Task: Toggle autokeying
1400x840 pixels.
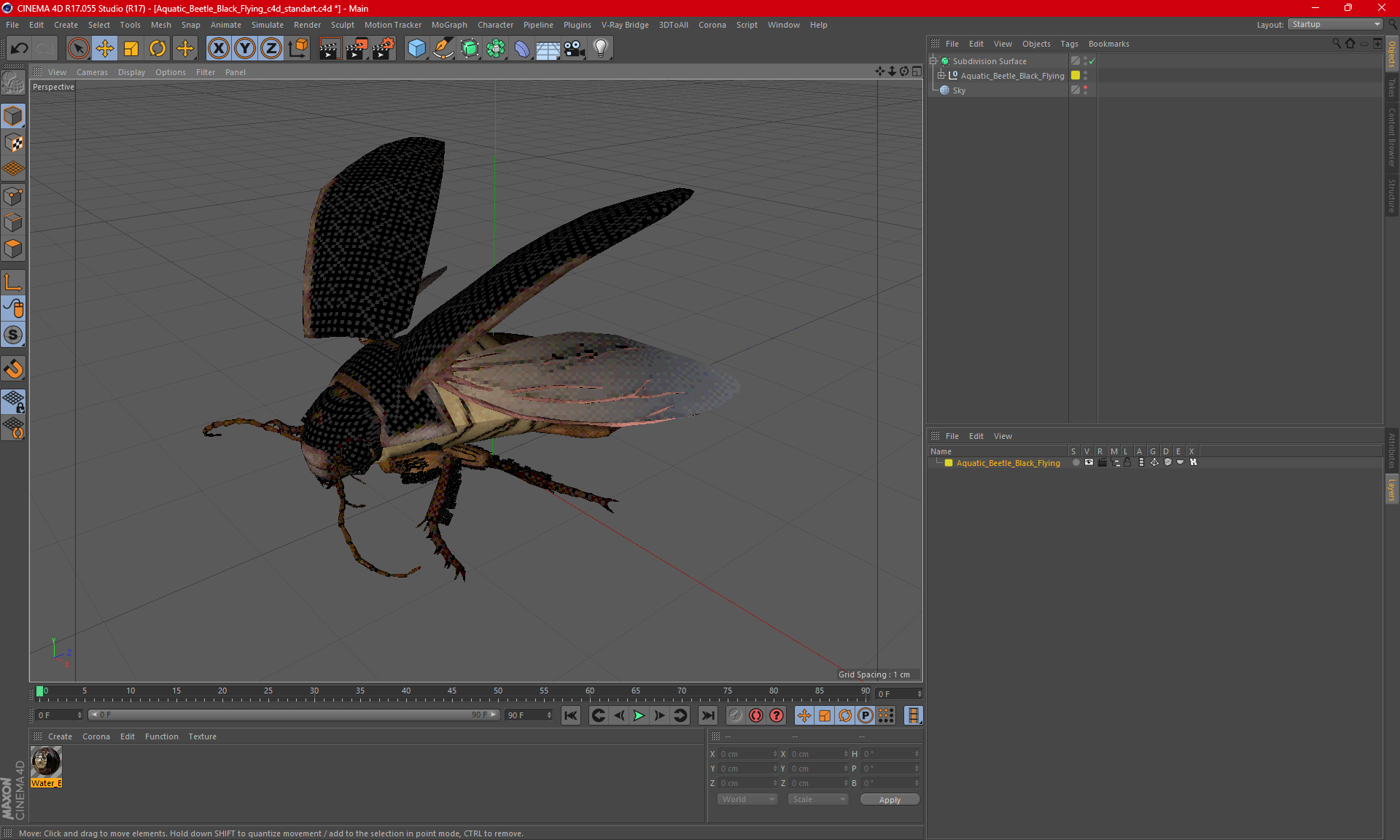Action: pyautogui.click(x=756, y=715)
